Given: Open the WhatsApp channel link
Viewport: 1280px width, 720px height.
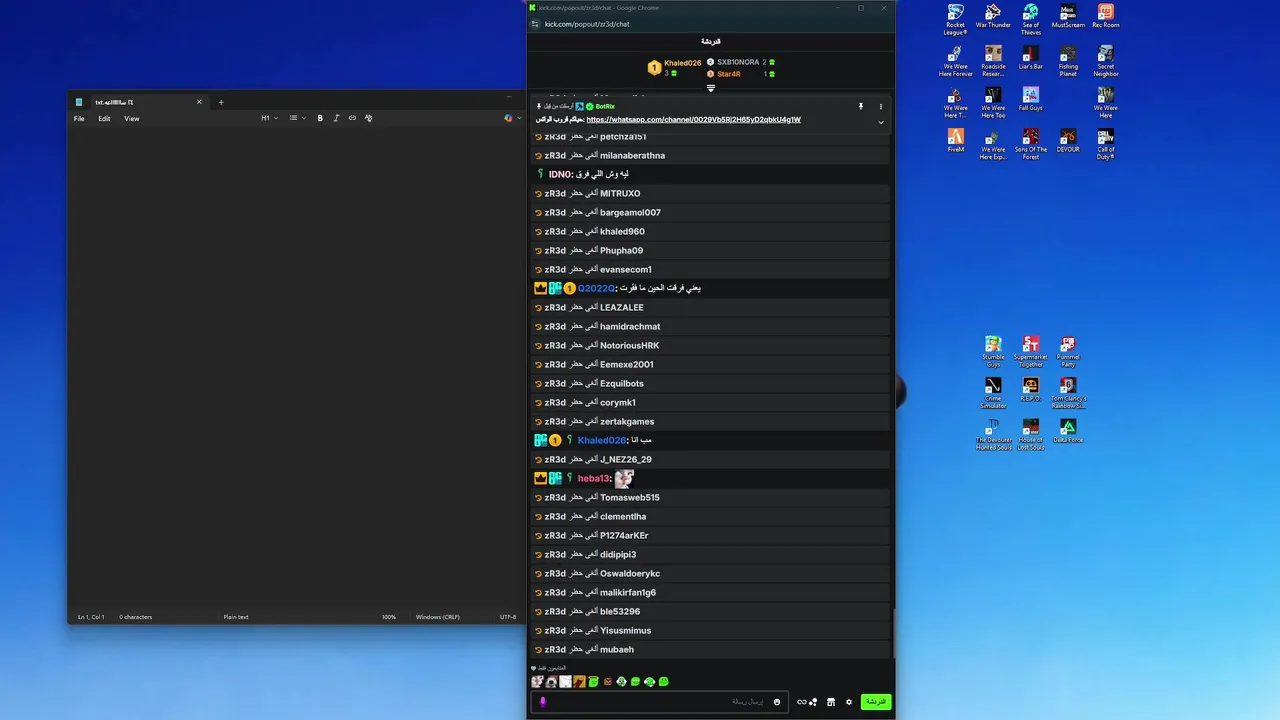Looking at the screenshot, I should point(693,120).
